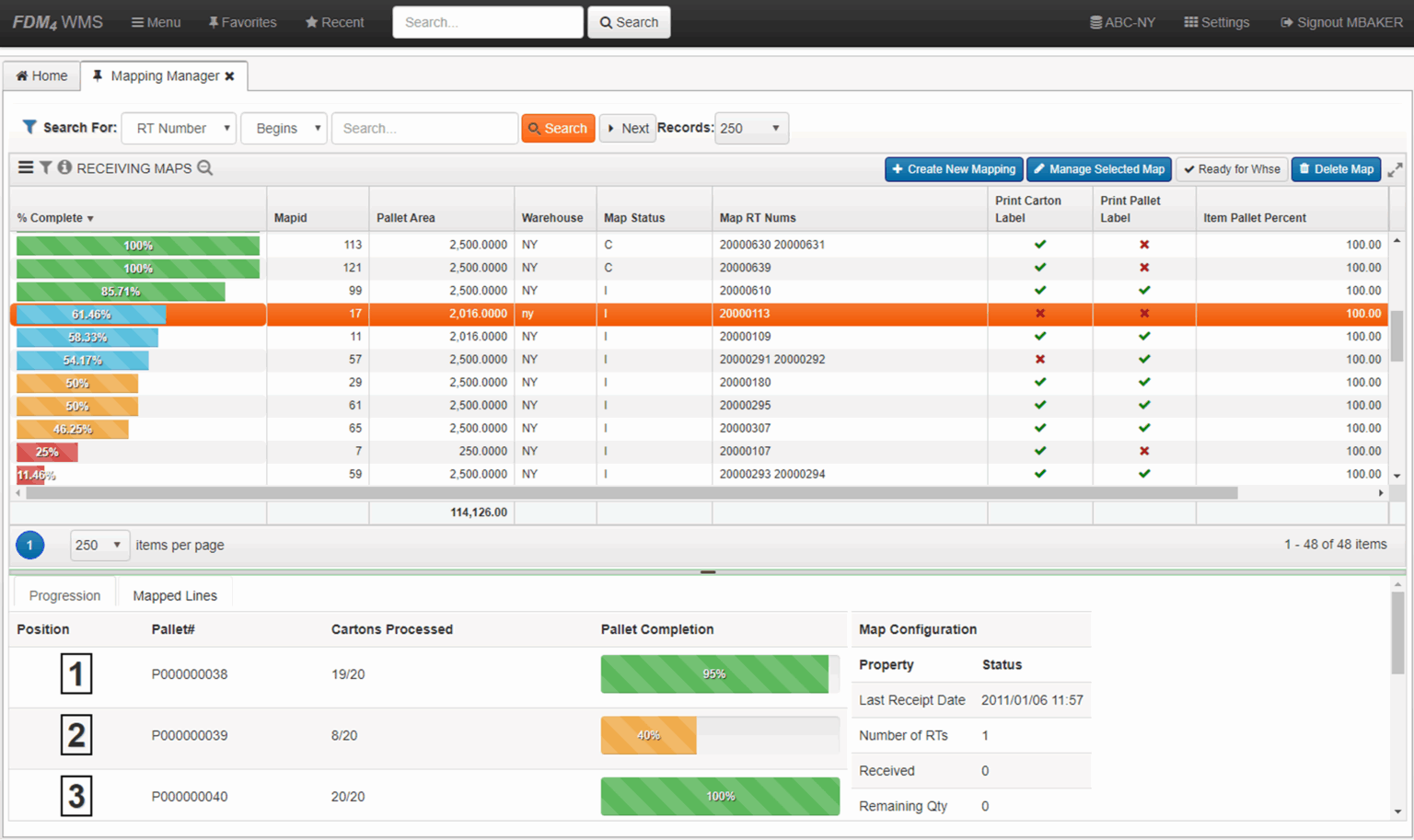This screenshot has height=840, width=1414.
Task: Open the hamburger list icon beside RECEIVING MAPS
Action: 24,167
